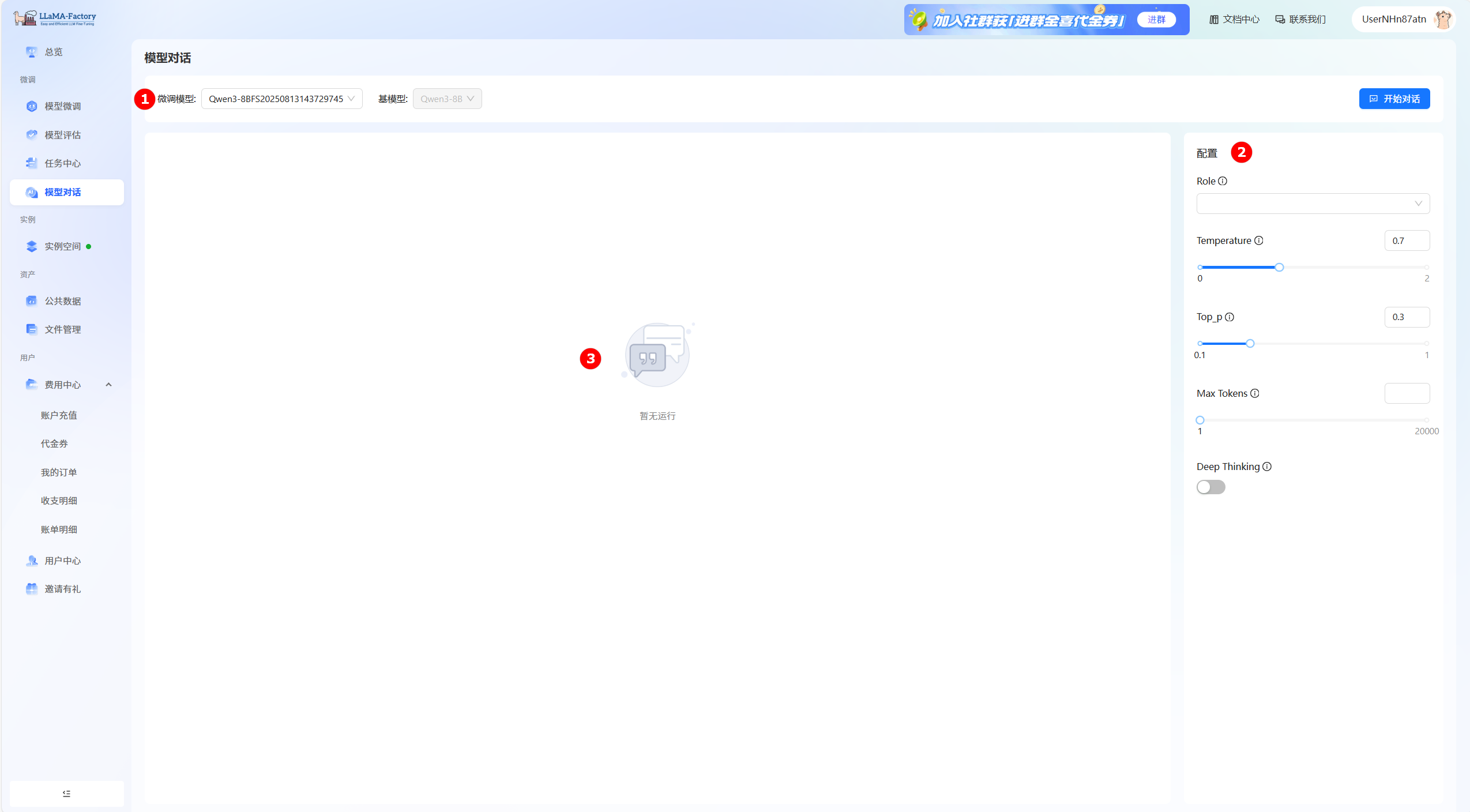
Task: Click the Max Tokens info icon
Action: pos(1255,393)
